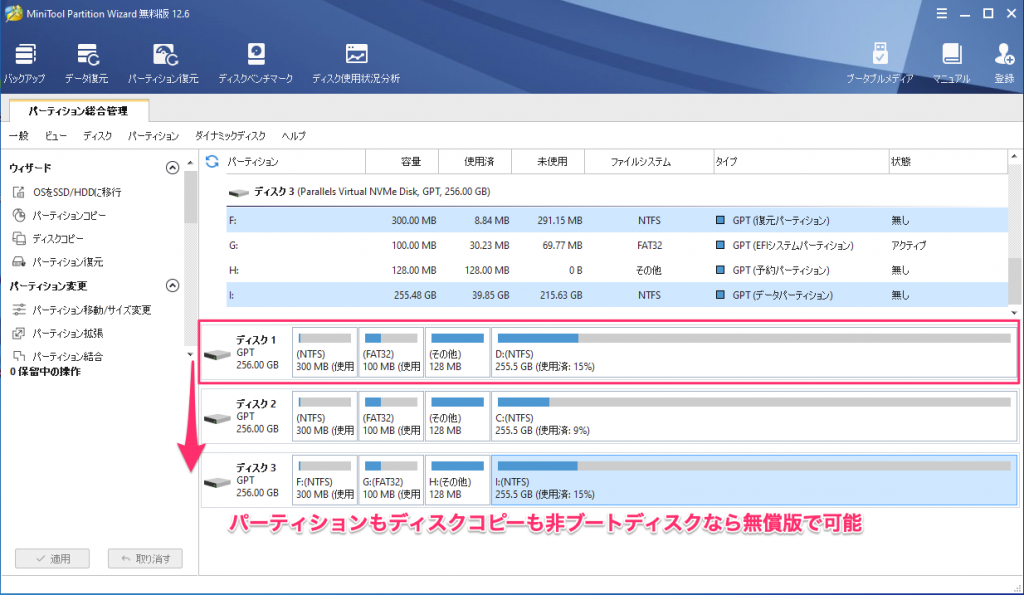
Task: Sort by タイプ column header
Action: click(x=801, y=161)
